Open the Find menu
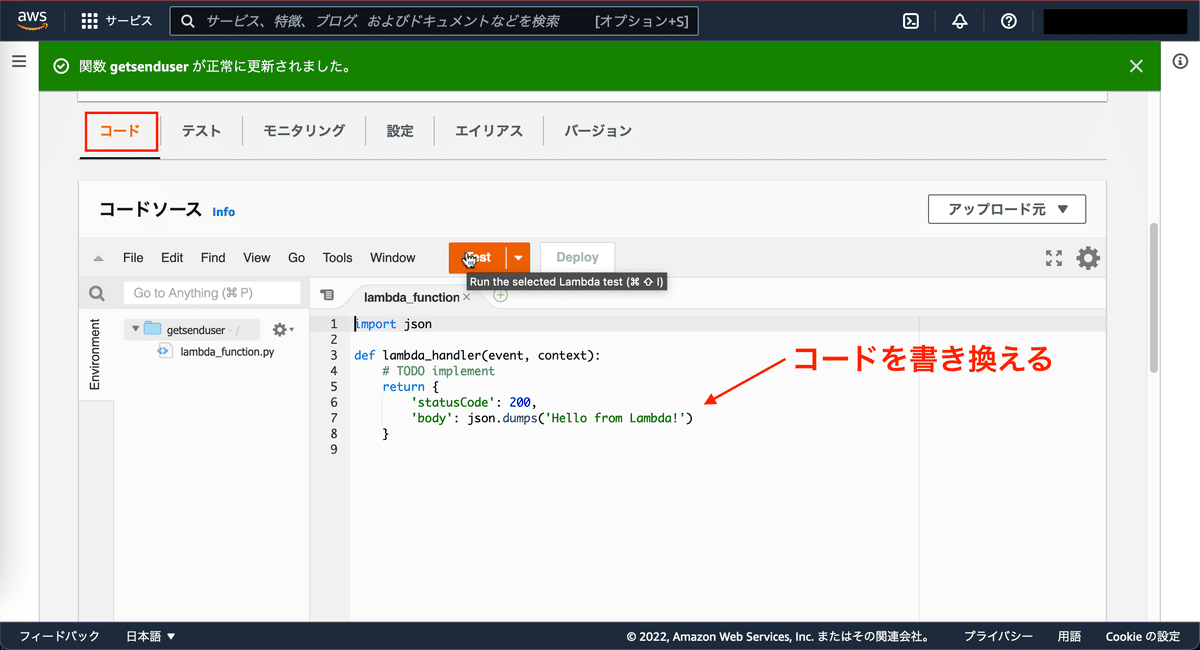 click(213, 258)
